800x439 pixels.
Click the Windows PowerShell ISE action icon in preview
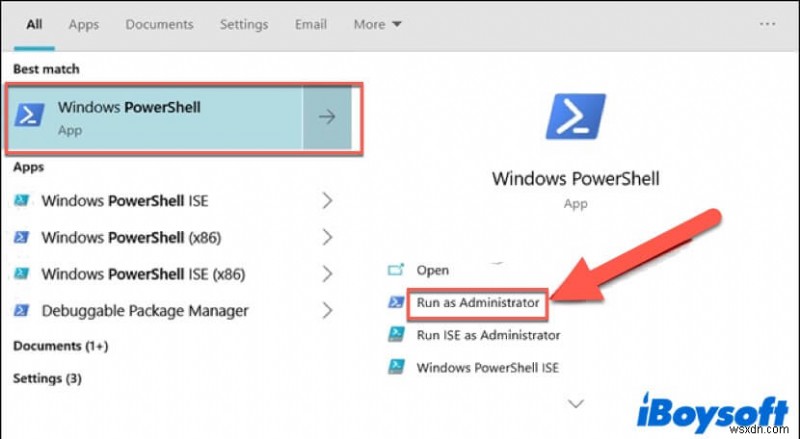pyautogui.click(x=396, y=367)
